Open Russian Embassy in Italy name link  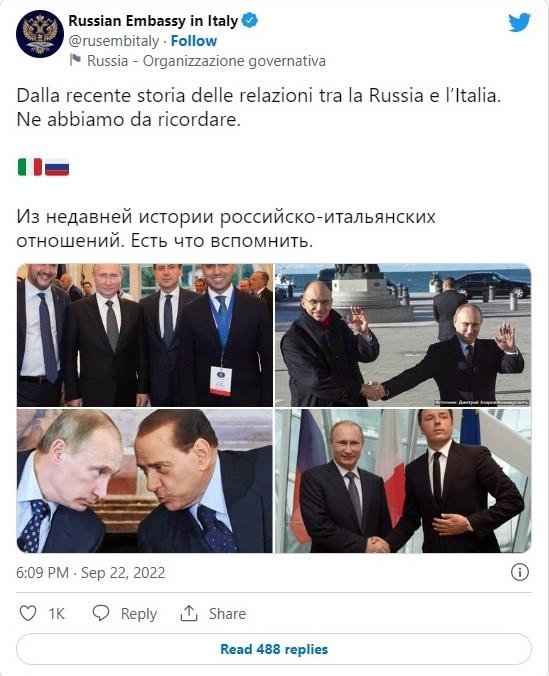(x=153, y=21)
